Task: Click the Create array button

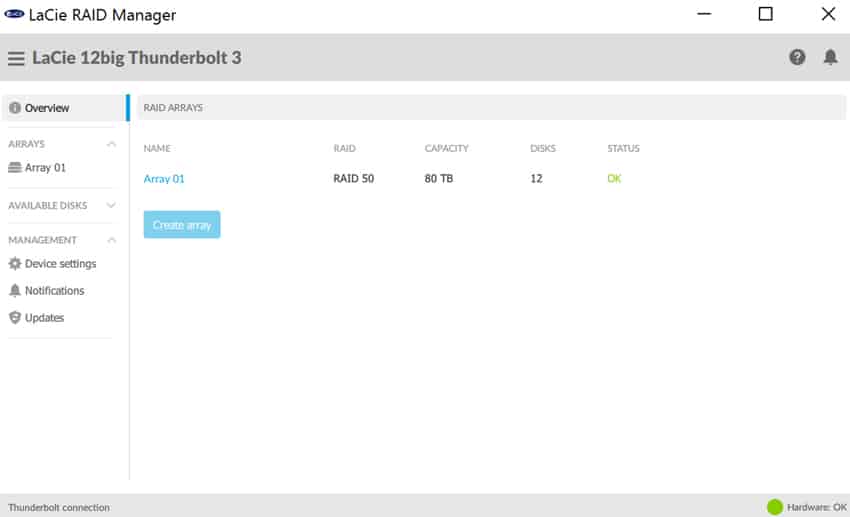Action: (182, 224)
